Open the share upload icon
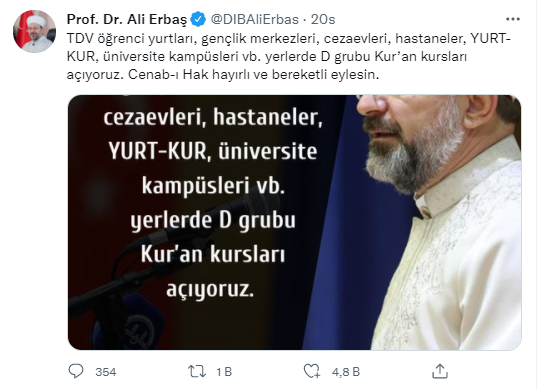The image size is (537, 390). click(440, 371)
